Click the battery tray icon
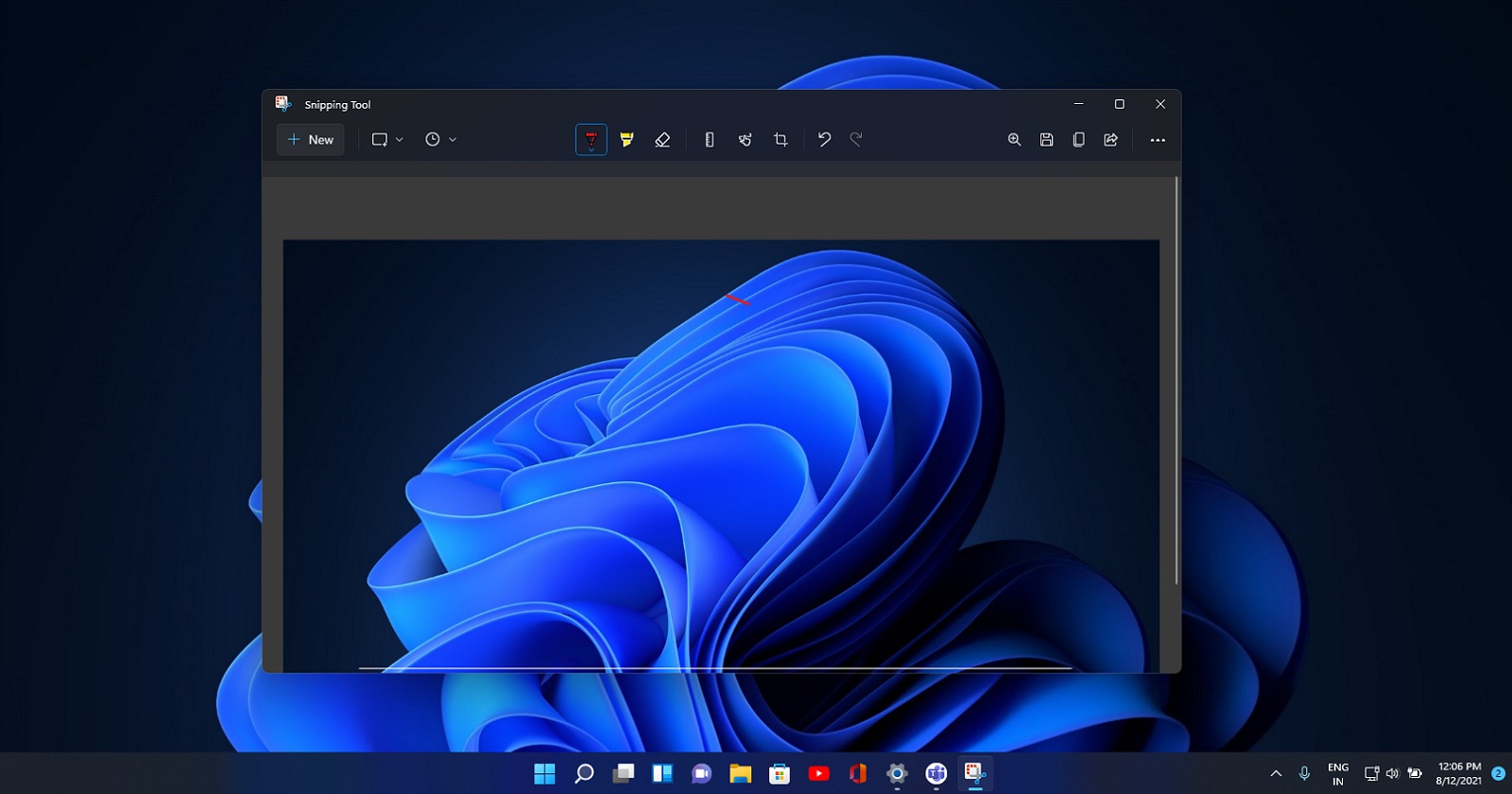 tap(1415, 773)
